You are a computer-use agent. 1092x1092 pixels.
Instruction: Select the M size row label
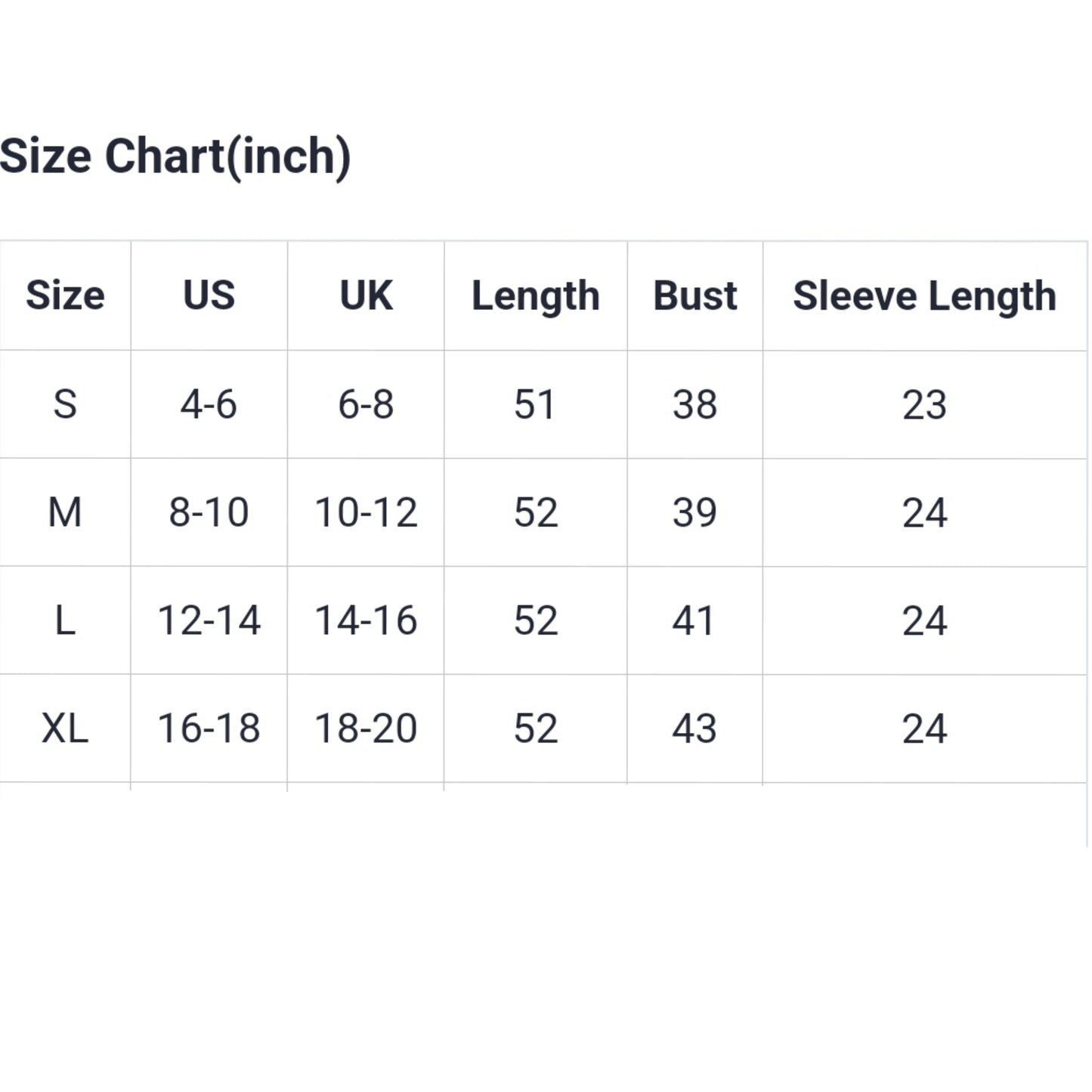click(65, 512)
